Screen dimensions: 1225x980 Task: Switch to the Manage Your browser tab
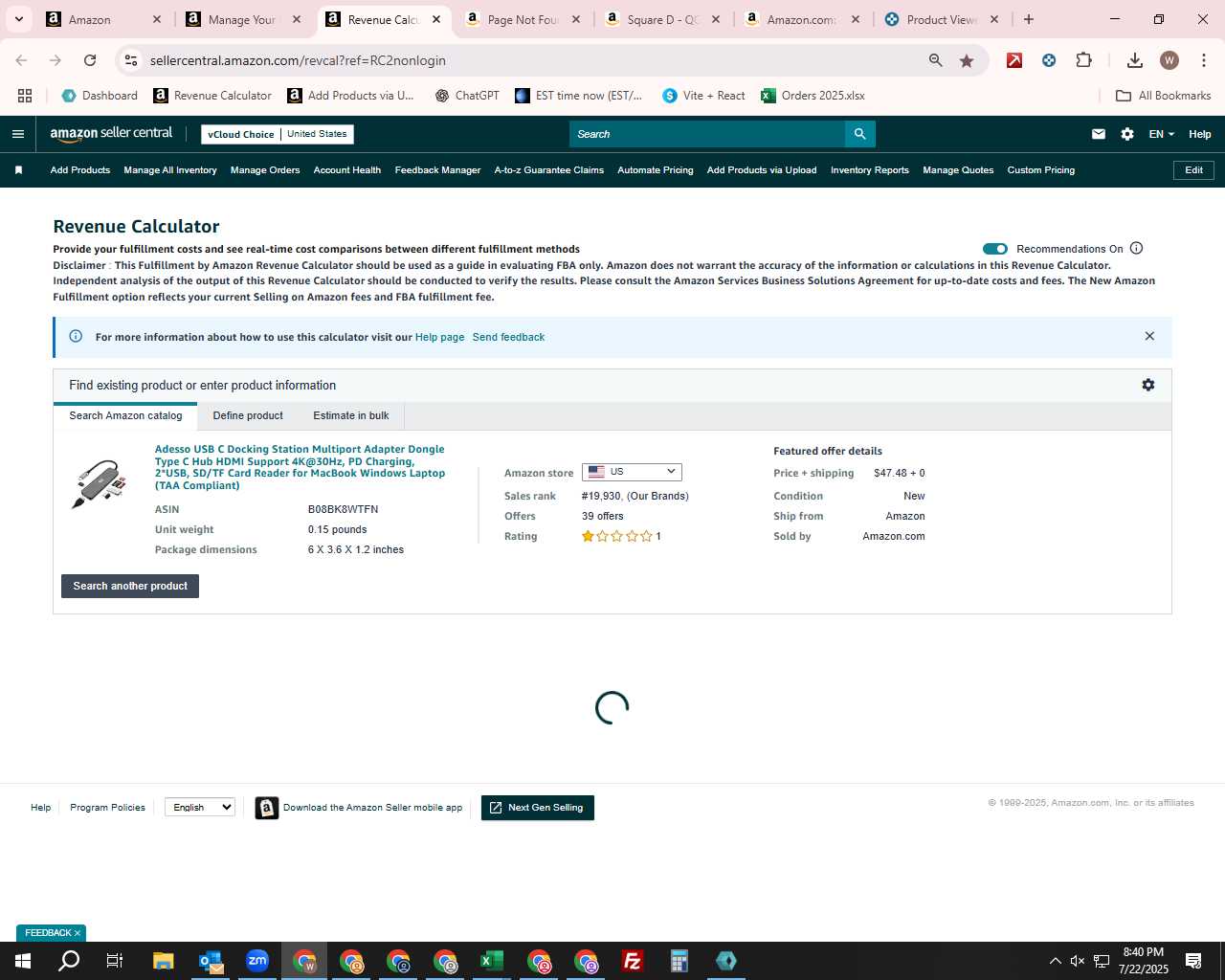click(x=243, y=19)
